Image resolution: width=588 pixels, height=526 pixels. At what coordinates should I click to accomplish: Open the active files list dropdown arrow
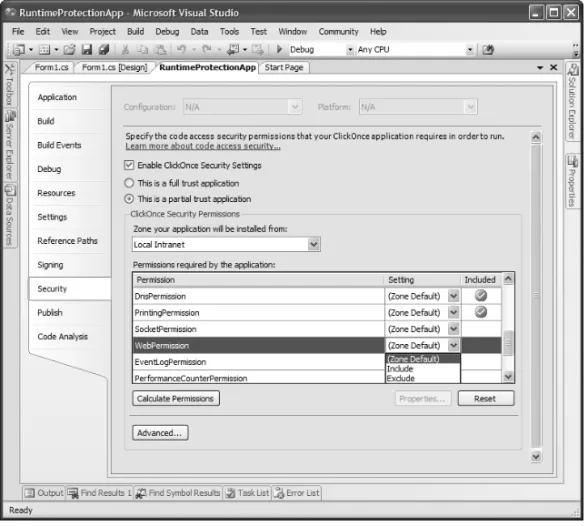[x=540, y=67]
